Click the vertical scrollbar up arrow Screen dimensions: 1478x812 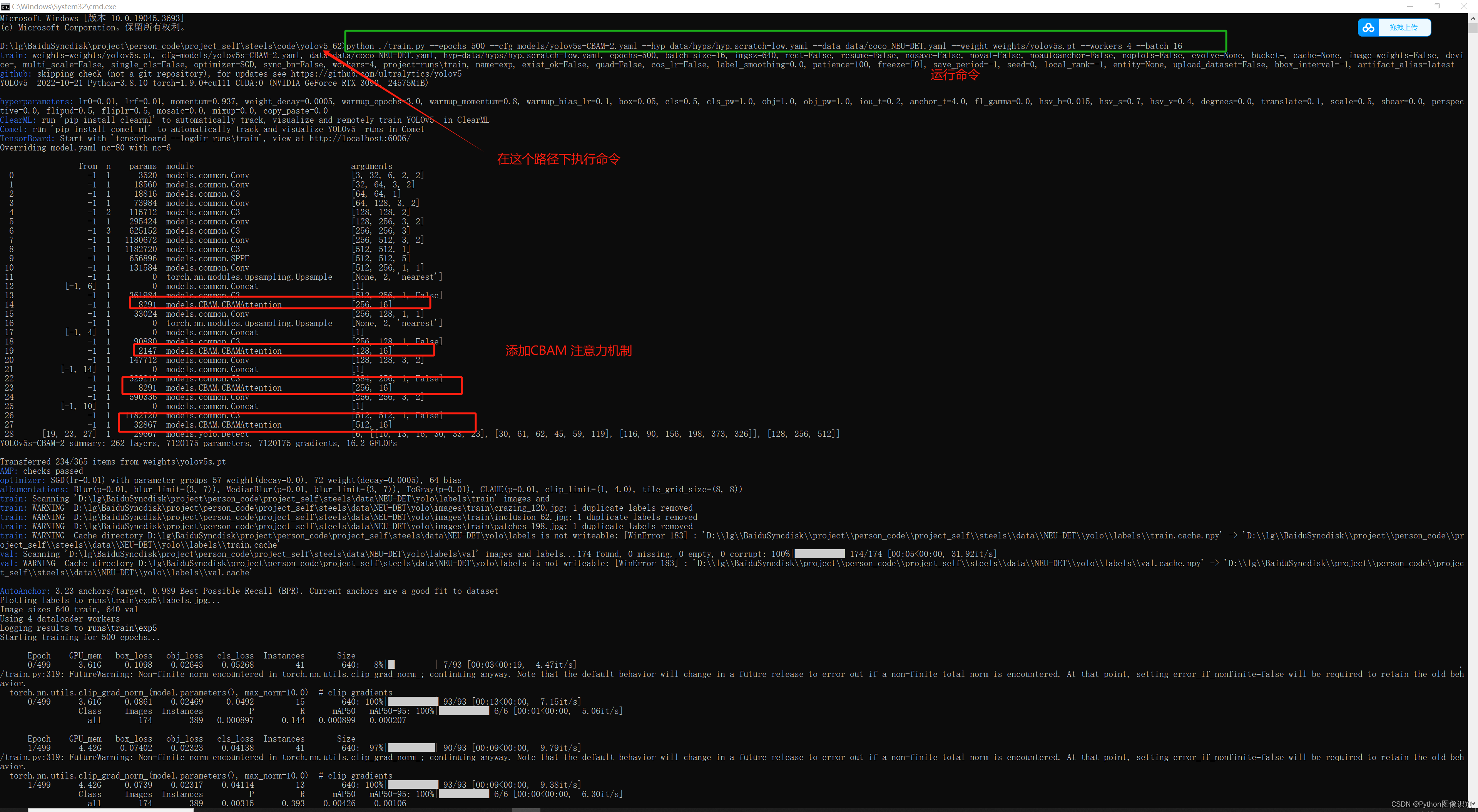click(1473, 18)
